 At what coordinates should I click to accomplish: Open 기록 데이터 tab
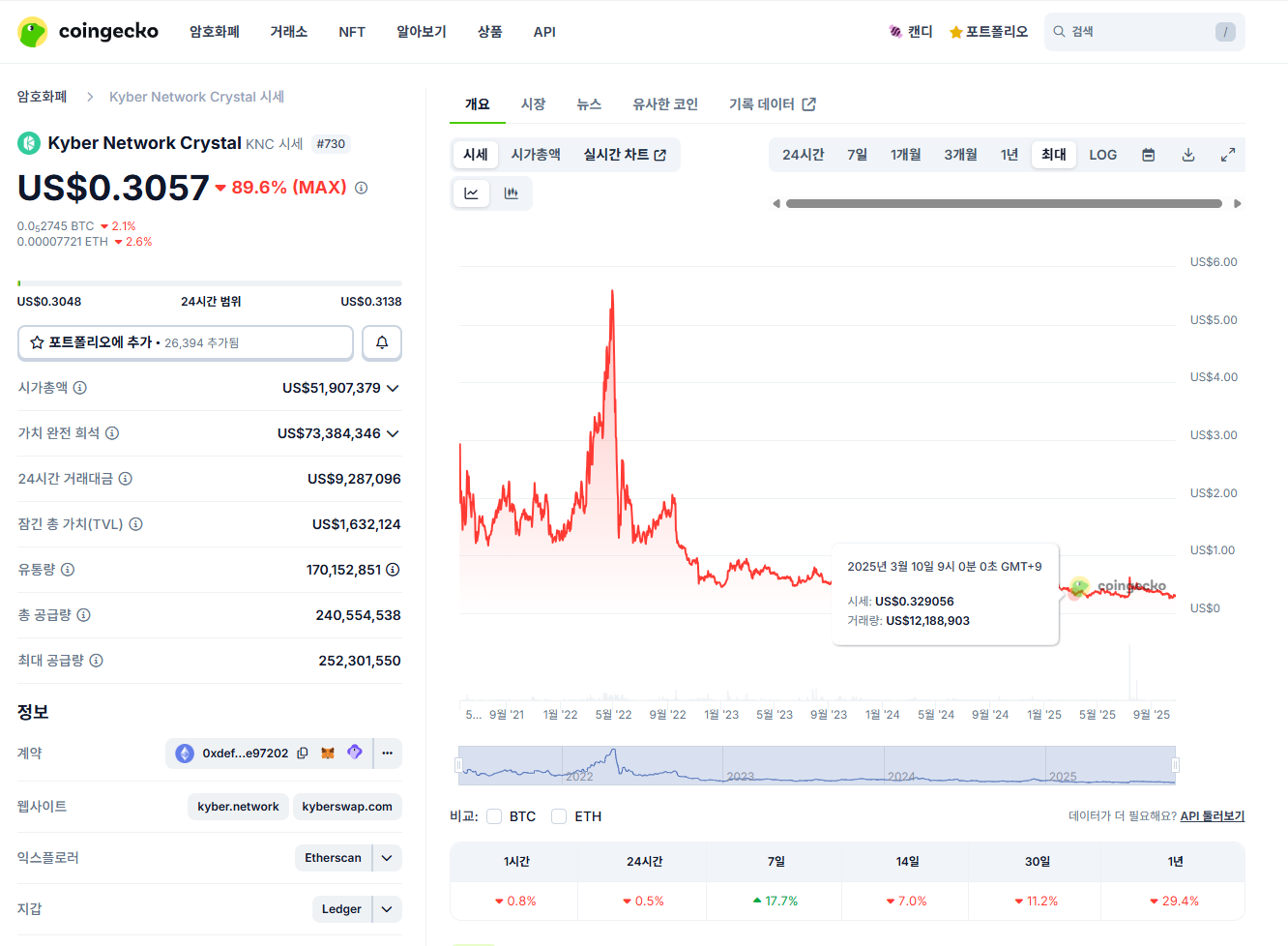tap(773, 104)
